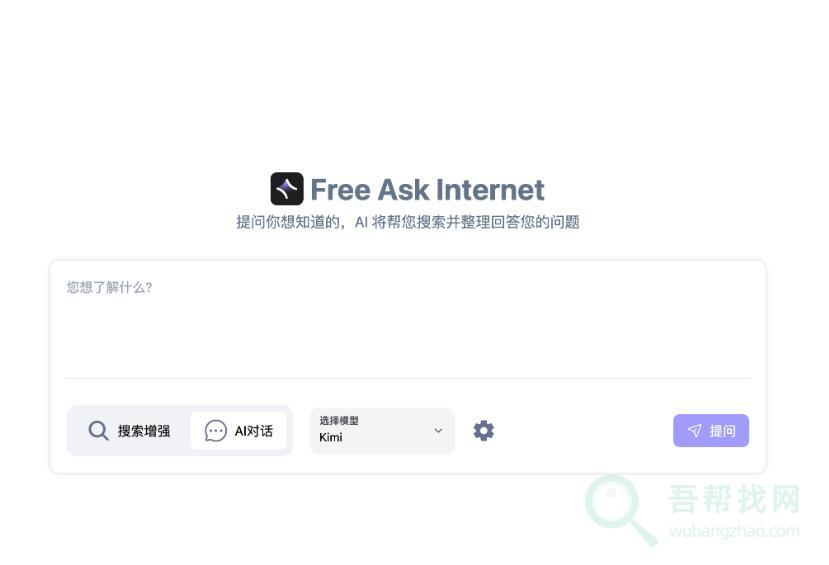The height and width of the screenshot is (565, 829).
Task: Click the subtitle 提问你想知道的 text
Action: pos(288,222)
